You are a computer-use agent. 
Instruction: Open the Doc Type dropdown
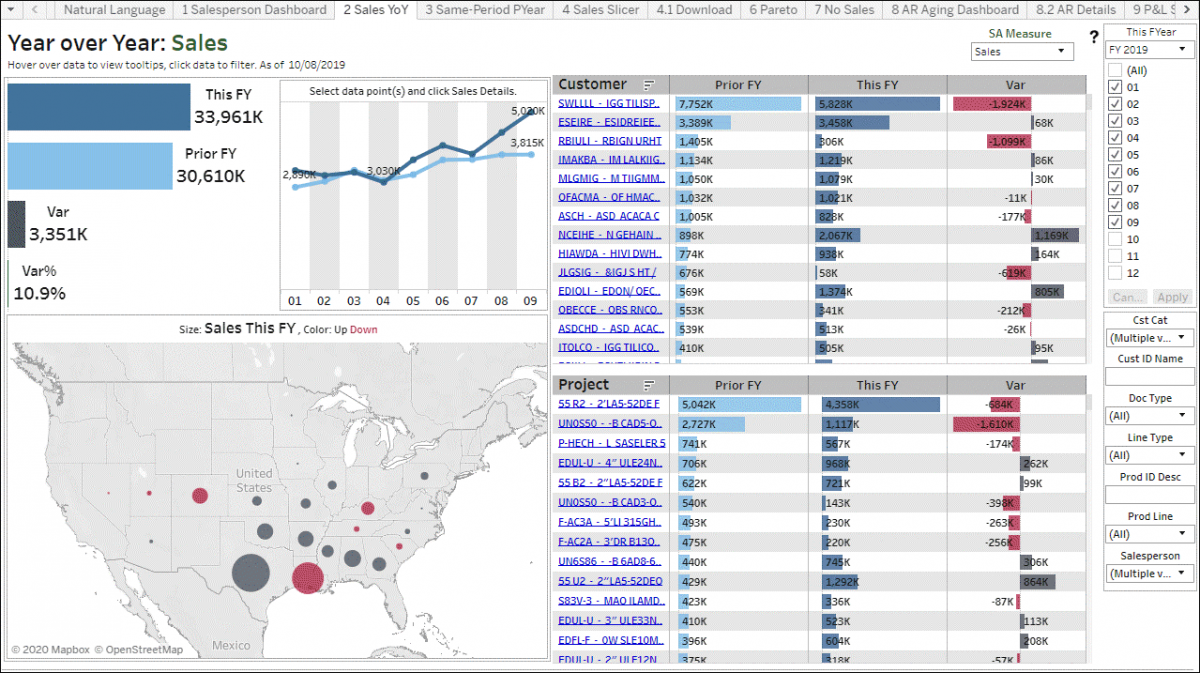[1148, 416]
